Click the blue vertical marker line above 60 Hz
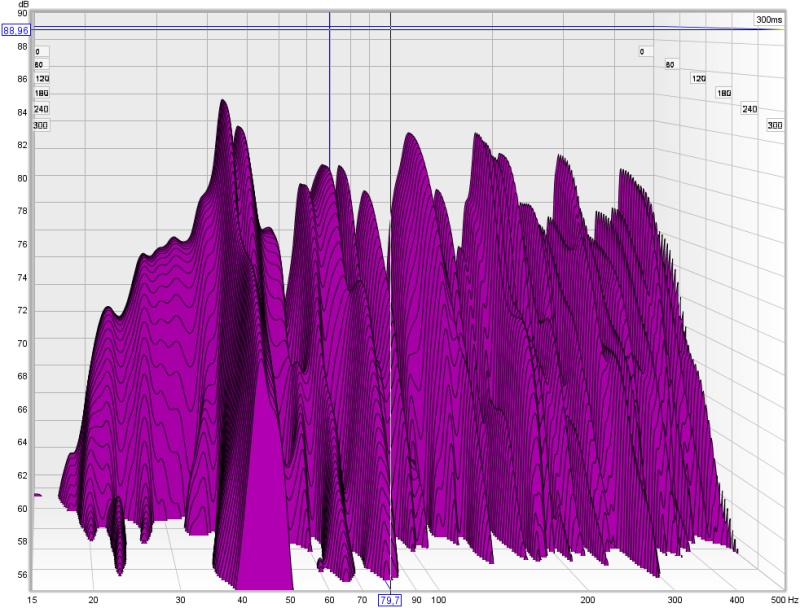The height and width of the screenshot is (608, 800). click(330, 90)
